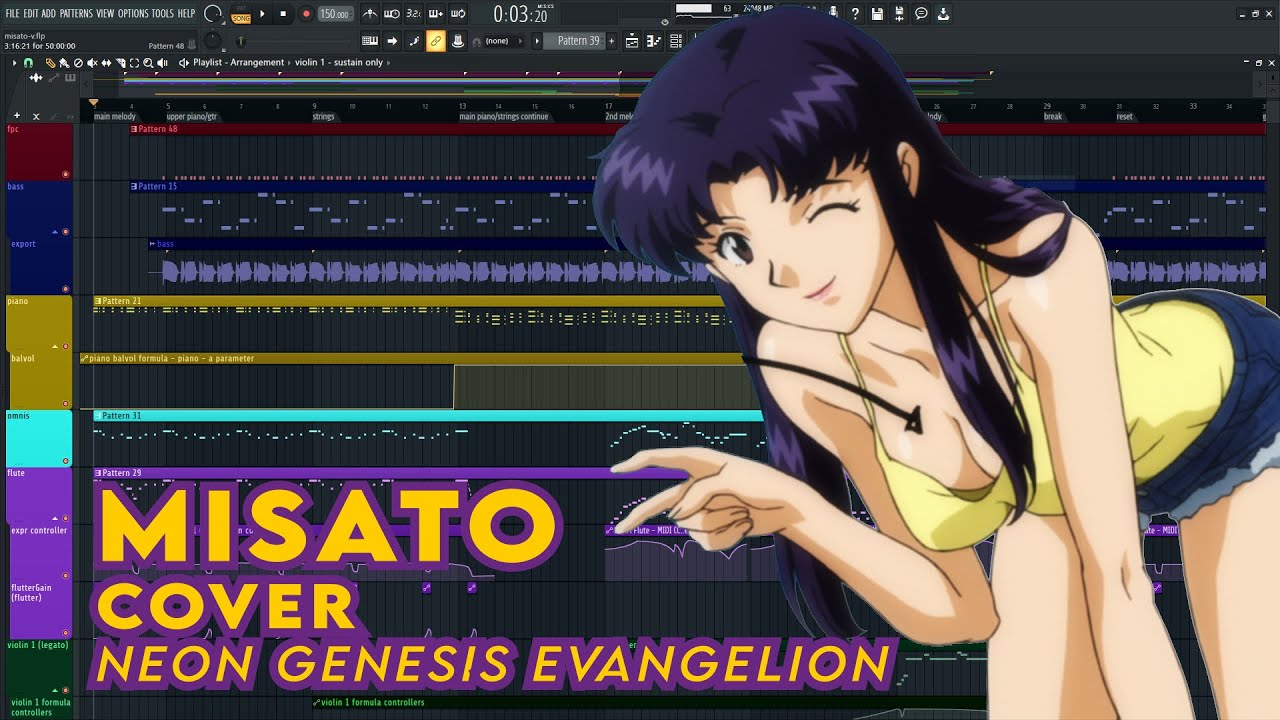Click the save project floppy icon
1280x720 pixels.
[877, 14]
